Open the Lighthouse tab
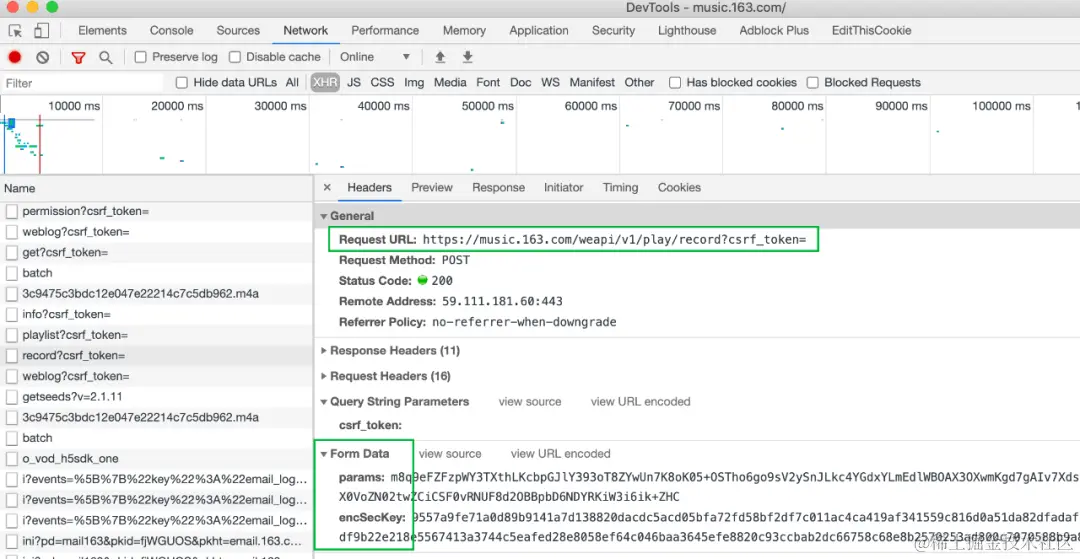This screenshot has height=559, width=1080. (x=687, y=31)
